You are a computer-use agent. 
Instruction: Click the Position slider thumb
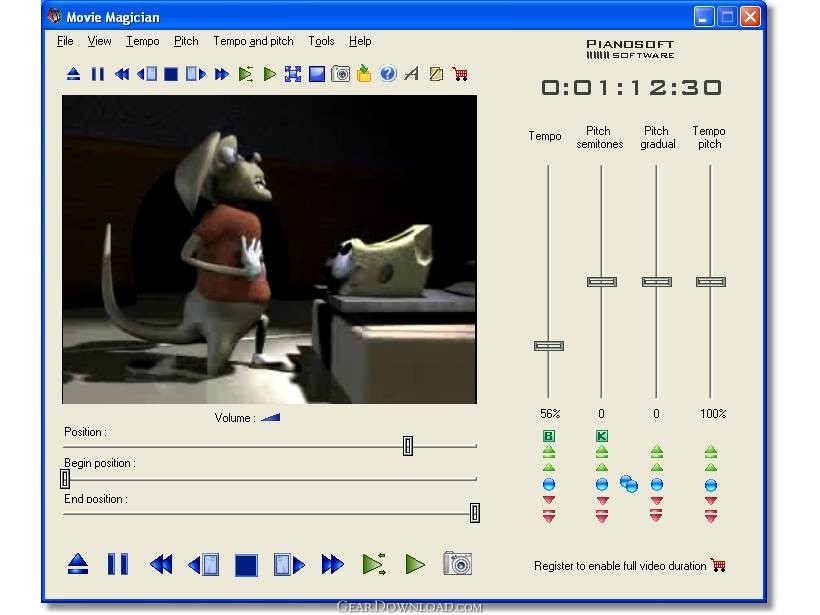pyautogui.click(x=408, y=446)
